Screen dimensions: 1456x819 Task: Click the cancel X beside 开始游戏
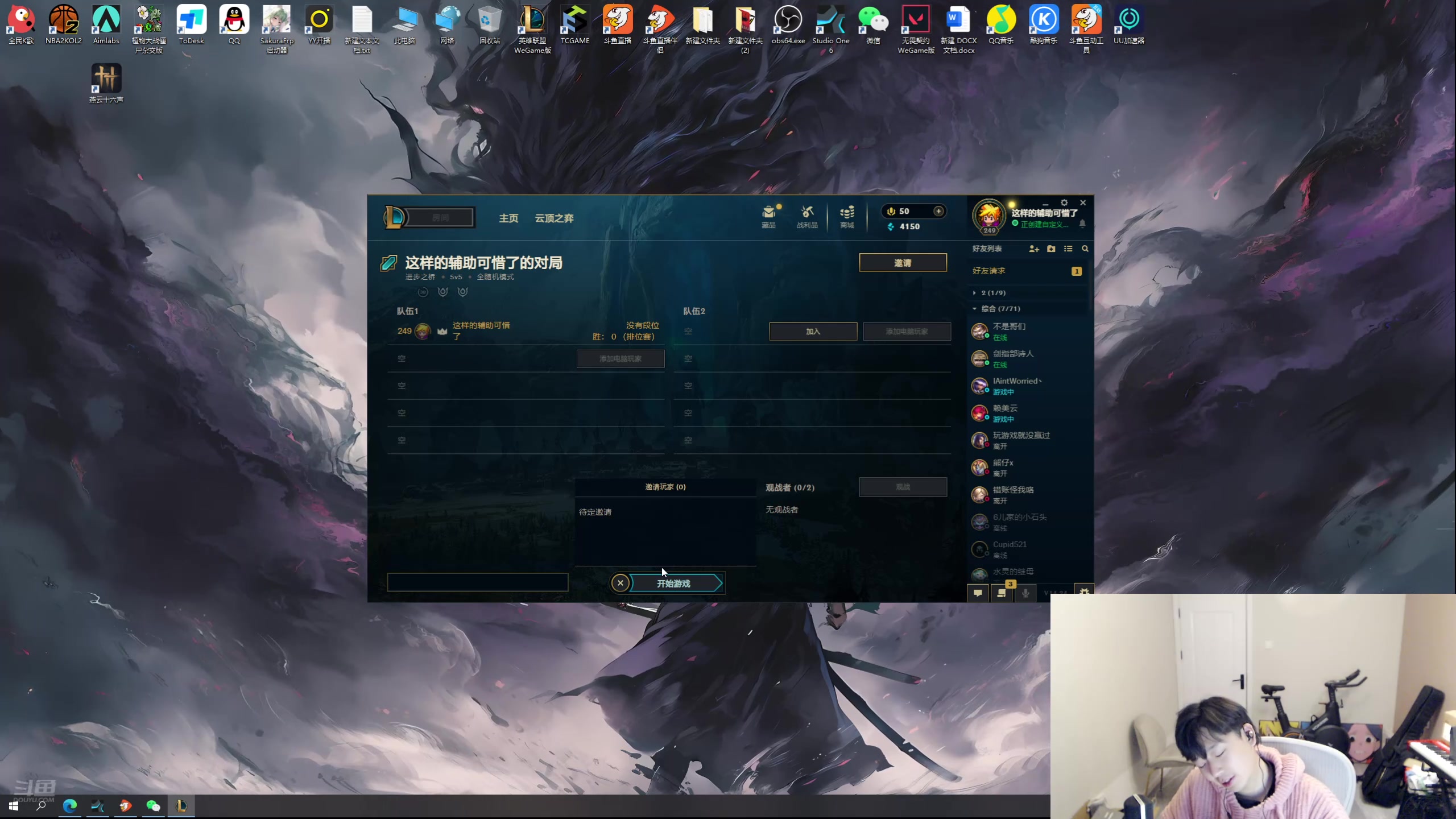(621, 583)
